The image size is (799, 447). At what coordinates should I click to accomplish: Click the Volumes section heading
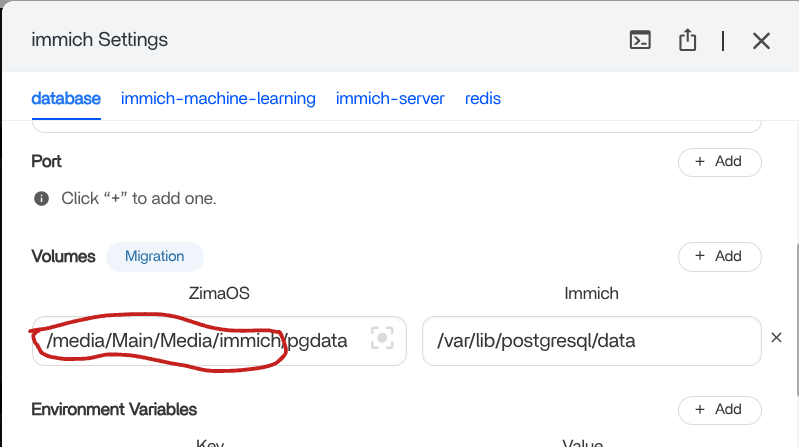63,256
